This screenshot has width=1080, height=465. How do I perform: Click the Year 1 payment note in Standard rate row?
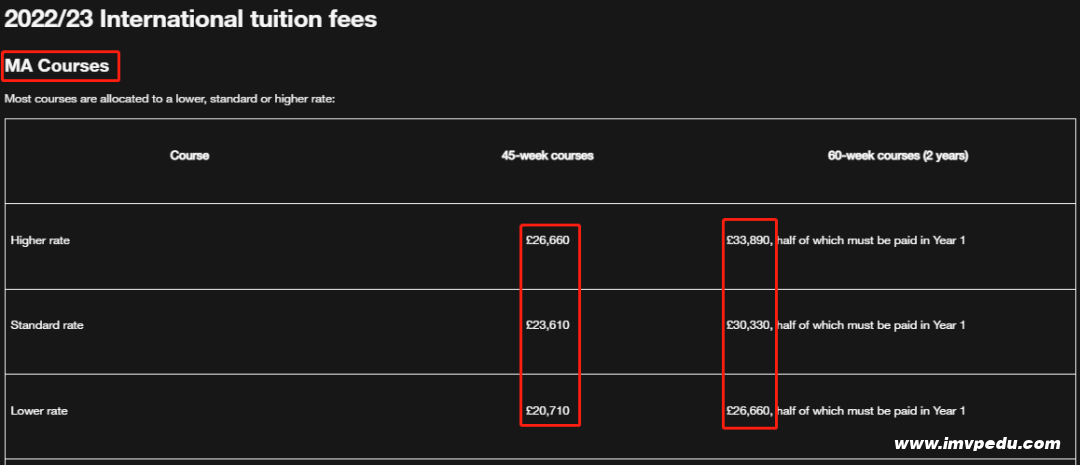coord(871,325)
